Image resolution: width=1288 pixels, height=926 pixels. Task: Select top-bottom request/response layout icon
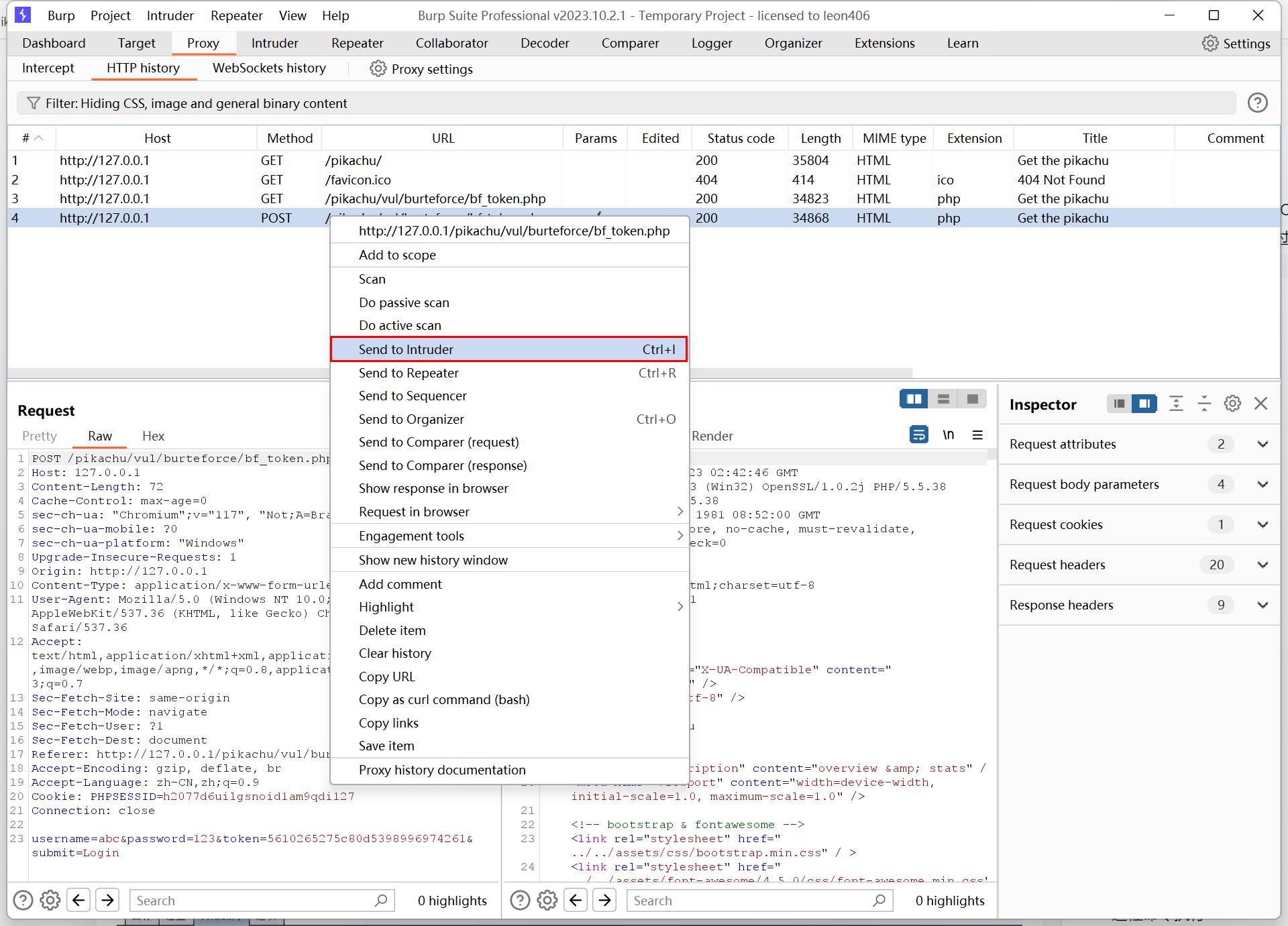(x=943, y=399)
